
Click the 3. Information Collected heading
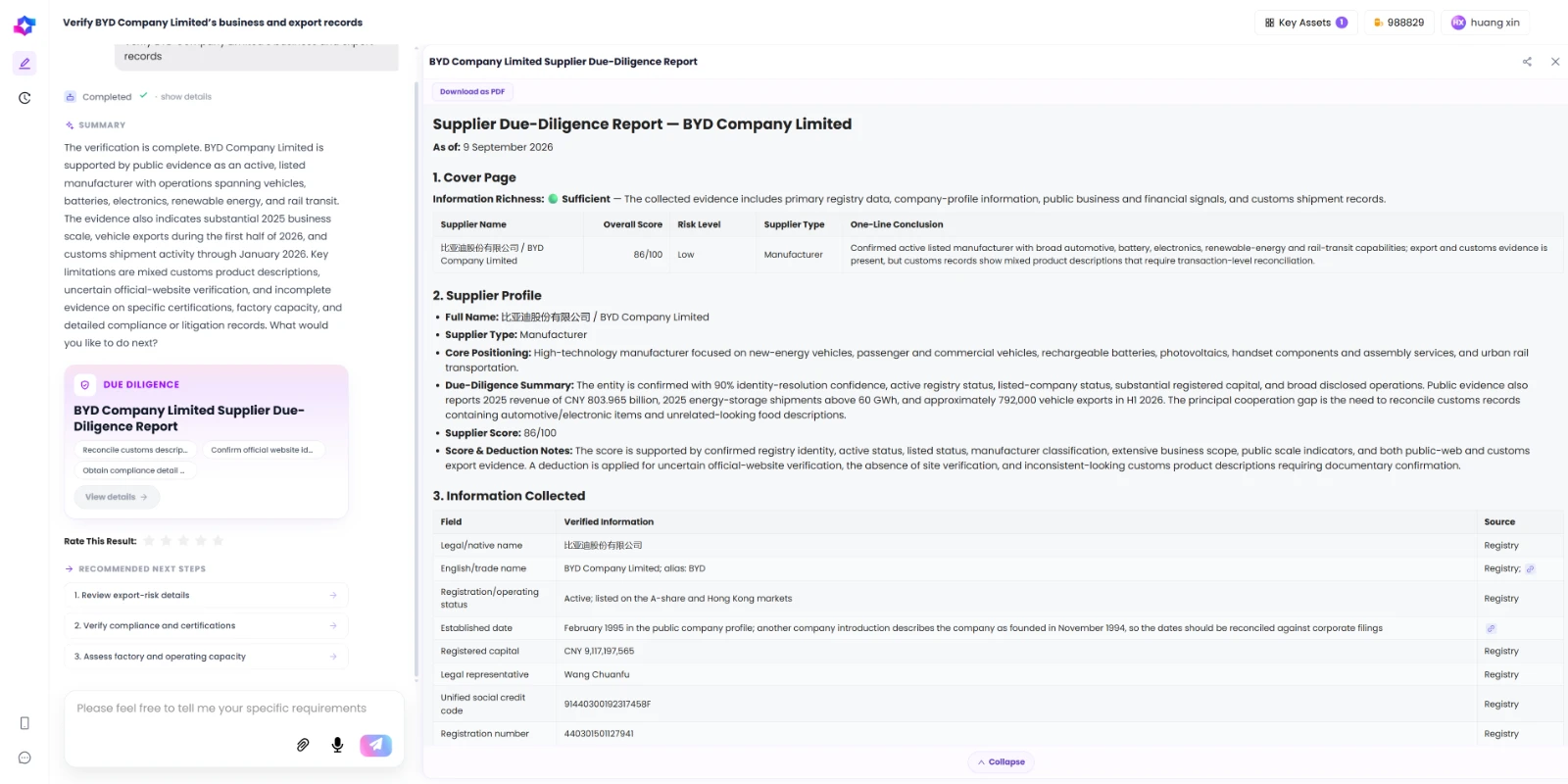pos(509,496)
